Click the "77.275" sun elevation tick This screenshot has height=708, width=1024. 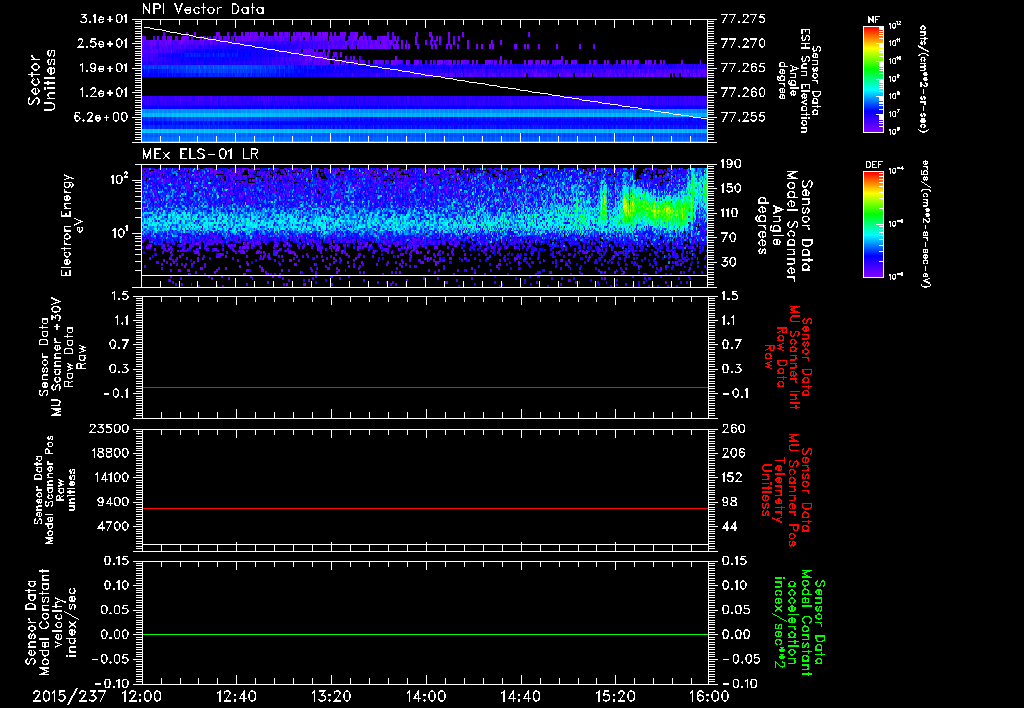point(743,19)
